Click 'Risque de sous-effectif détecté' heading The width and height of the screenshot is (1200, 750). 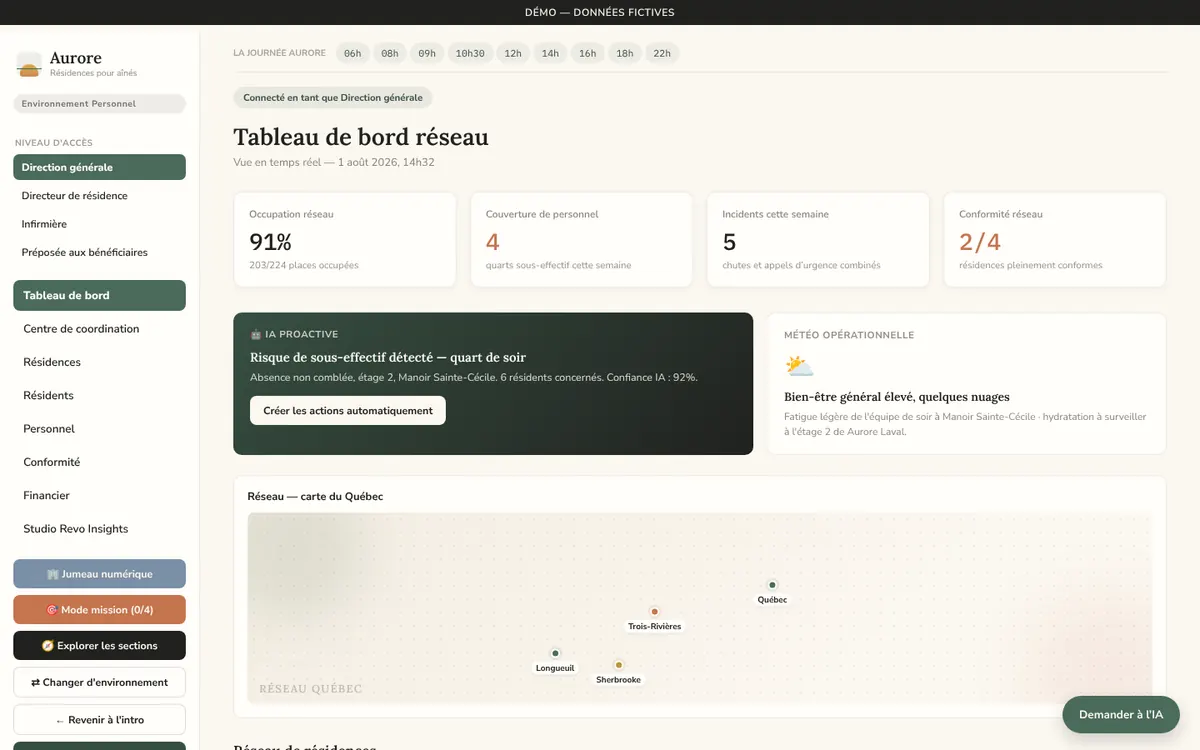(388, 358)
